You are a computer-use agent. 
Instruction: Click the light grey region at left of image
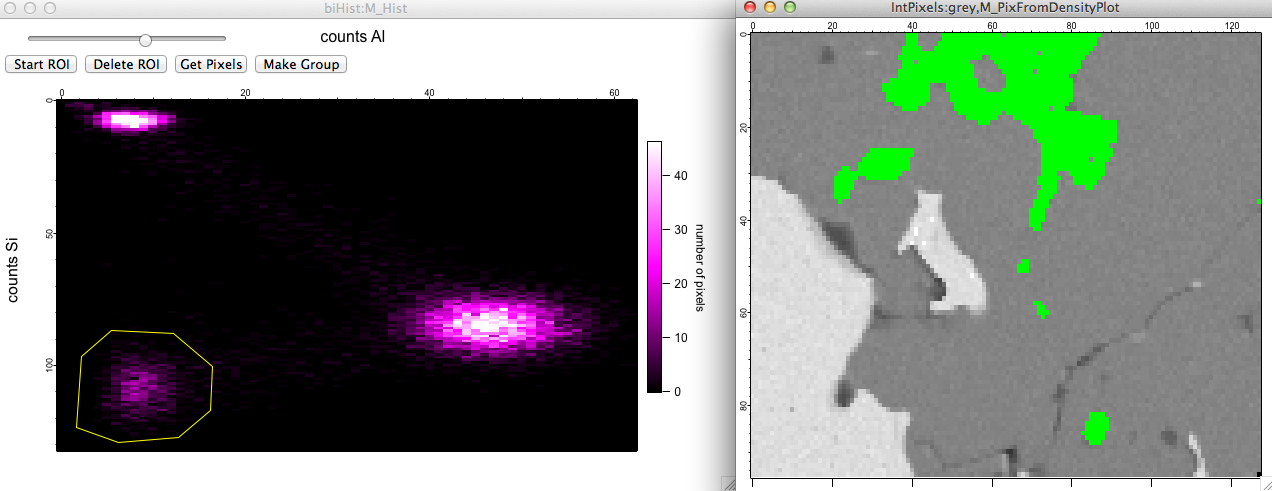click(800, 330)
